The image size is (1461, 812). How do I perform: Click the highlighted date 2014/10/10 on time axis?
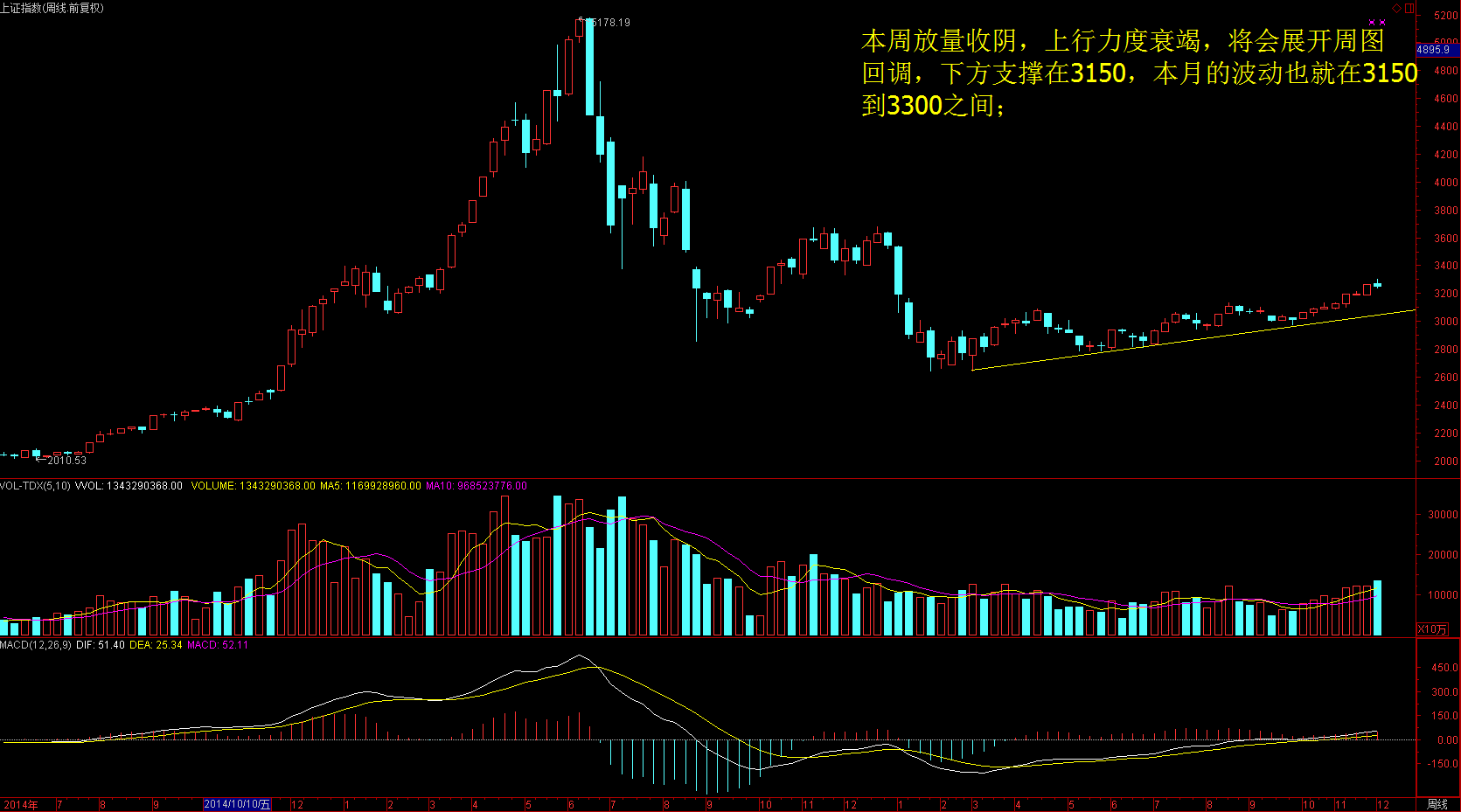point(237,804)
